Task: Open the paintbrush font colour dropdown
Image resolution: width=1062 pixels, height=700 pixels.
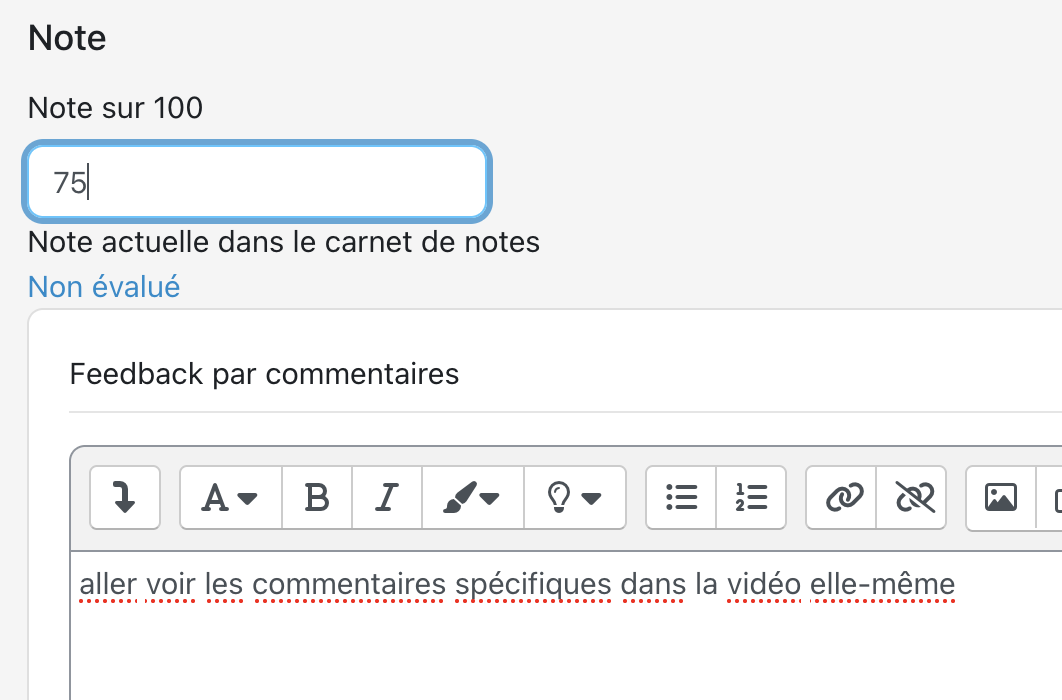Action: click(473, 497)
